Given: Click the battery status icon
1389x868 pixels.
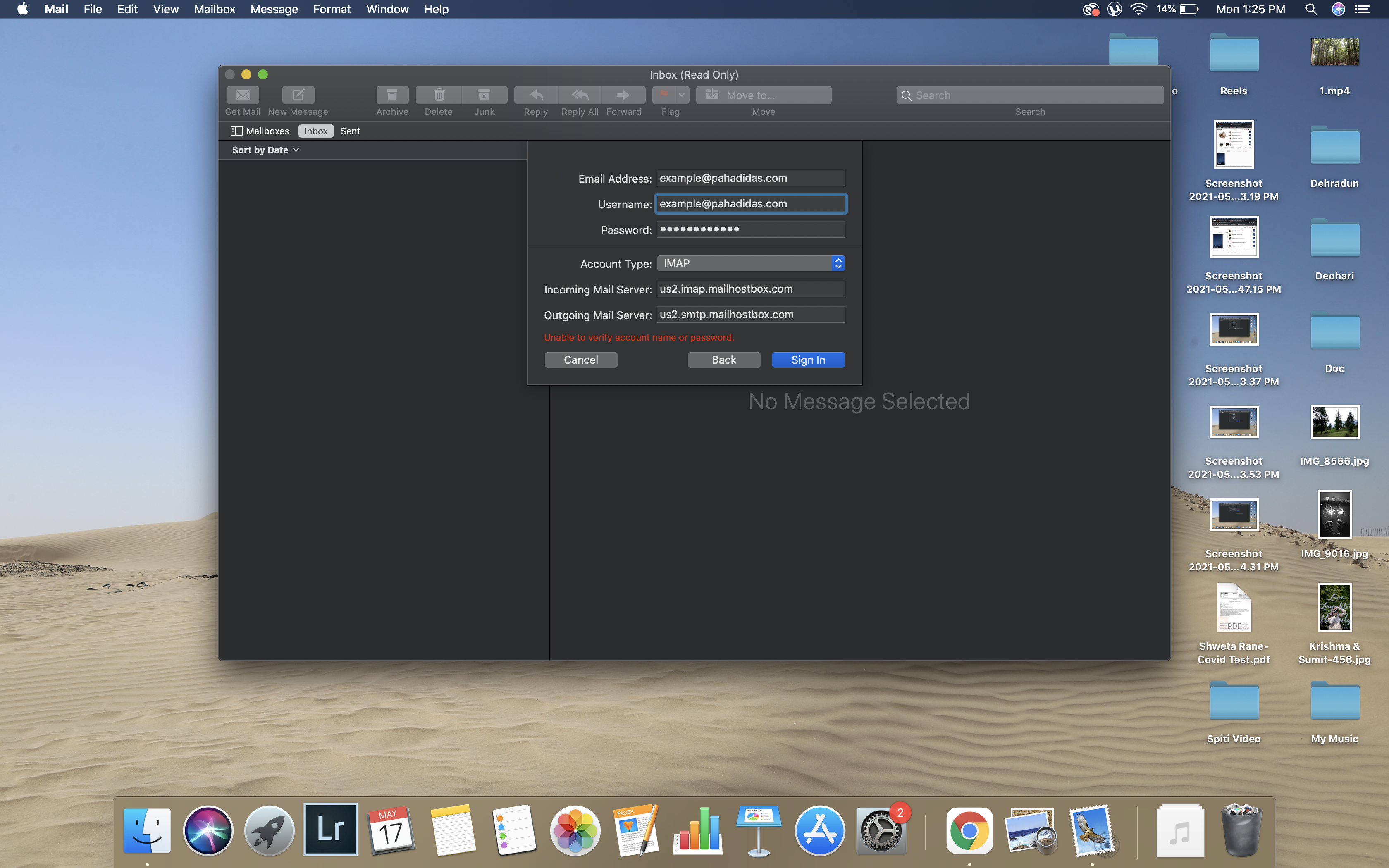Looking at the screenshot, I should coord(1189,9).
